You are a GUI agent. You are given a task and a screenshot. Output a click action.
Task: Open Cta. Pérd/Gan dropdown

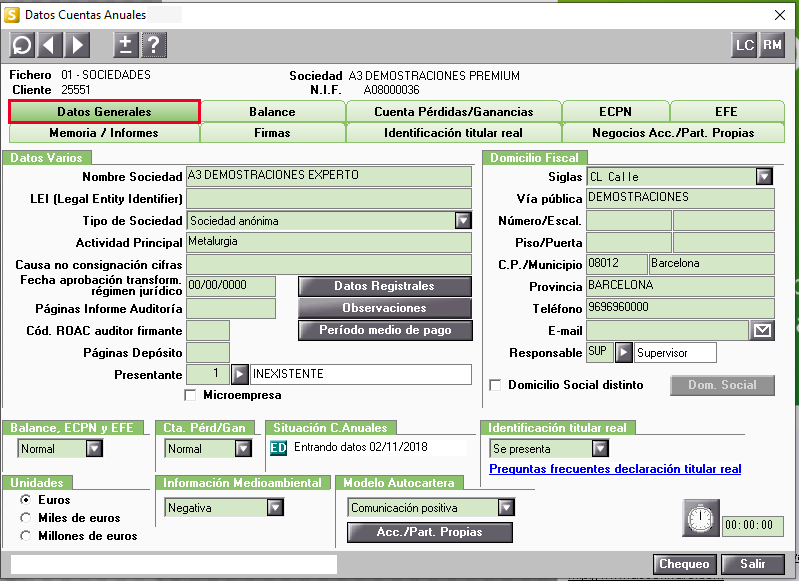coord(243,448)
